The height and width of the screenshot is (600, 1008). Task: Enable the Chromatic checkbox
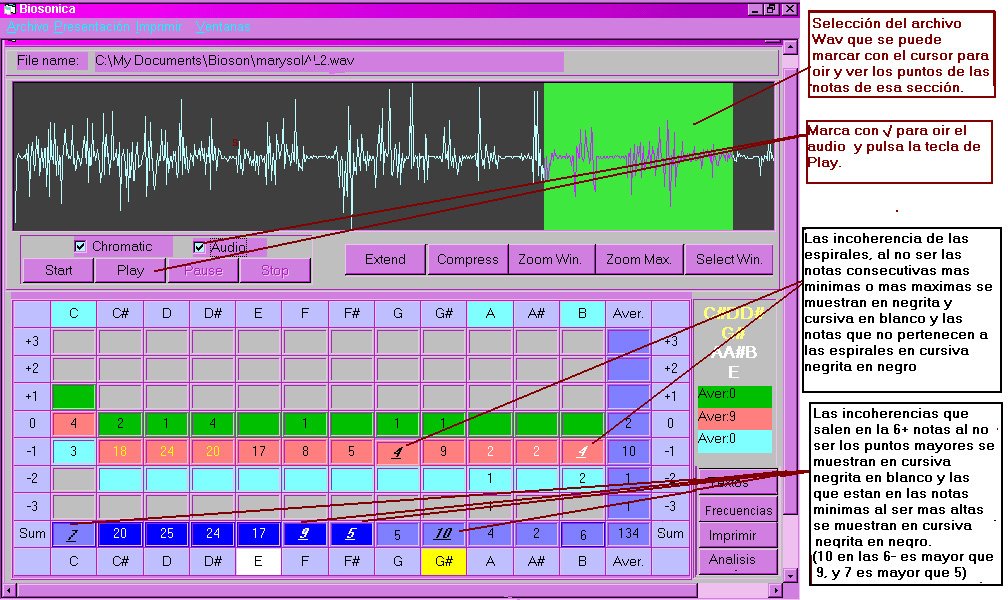click(x=81, y=247)
